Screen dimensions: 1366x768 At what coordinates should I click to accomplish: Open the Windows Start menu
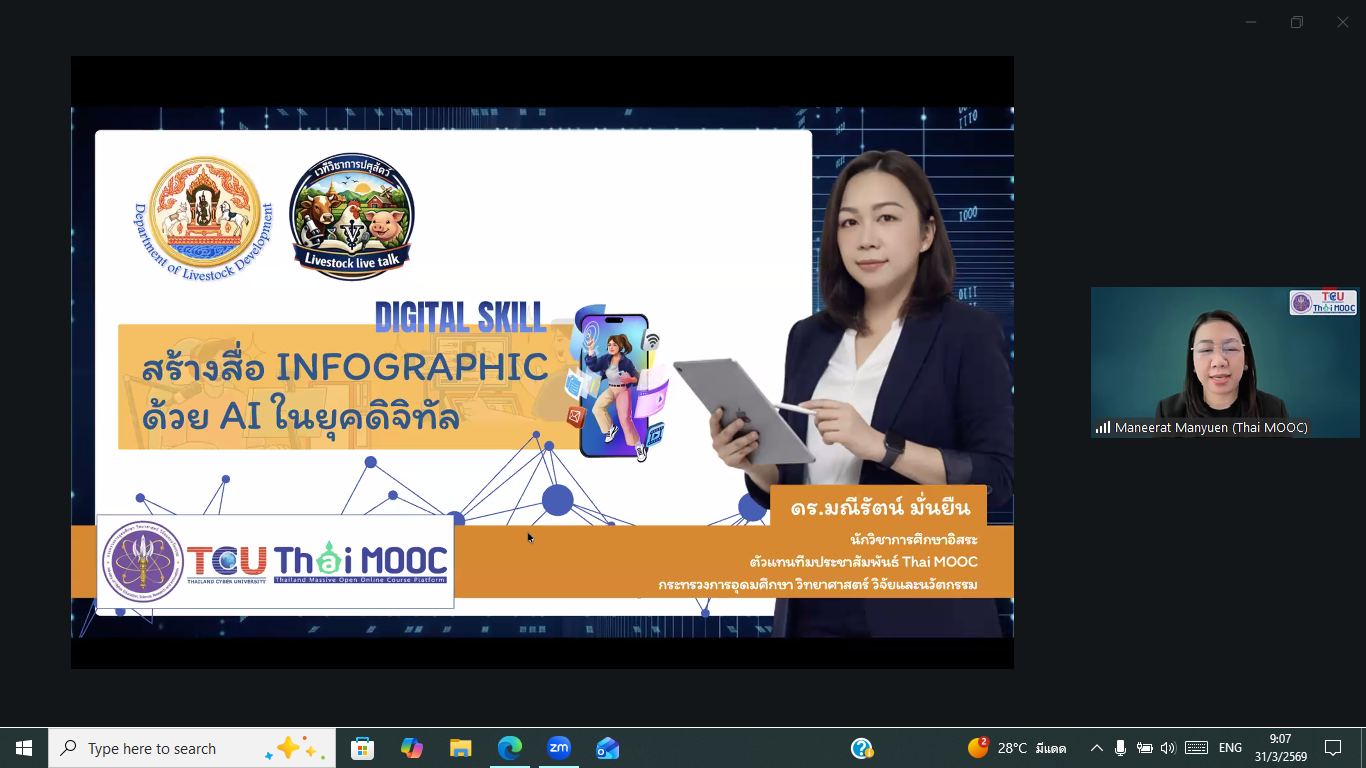pyautogui.click(x=24, y=748)
